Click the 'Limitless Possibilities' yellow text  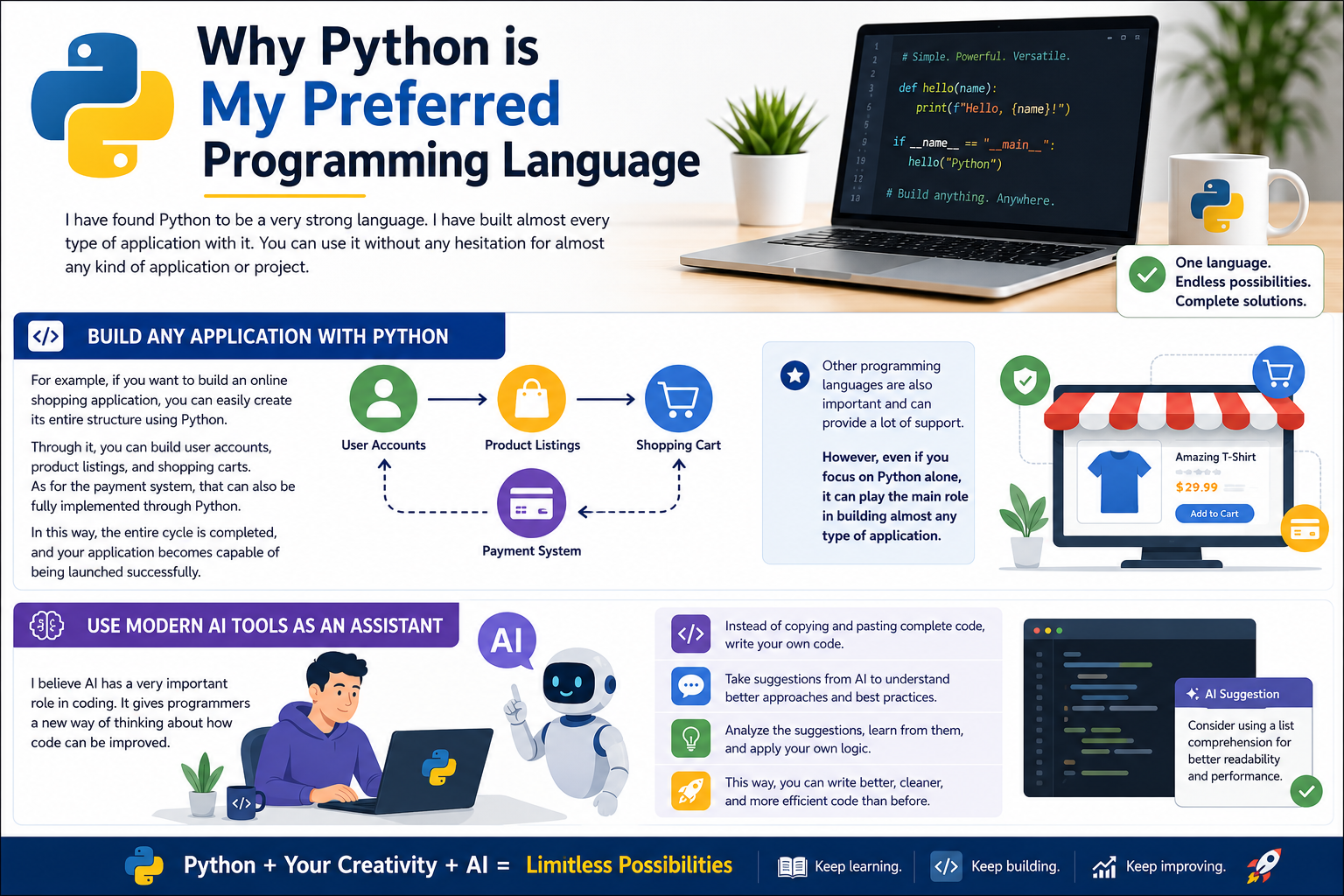click(629, 865)
